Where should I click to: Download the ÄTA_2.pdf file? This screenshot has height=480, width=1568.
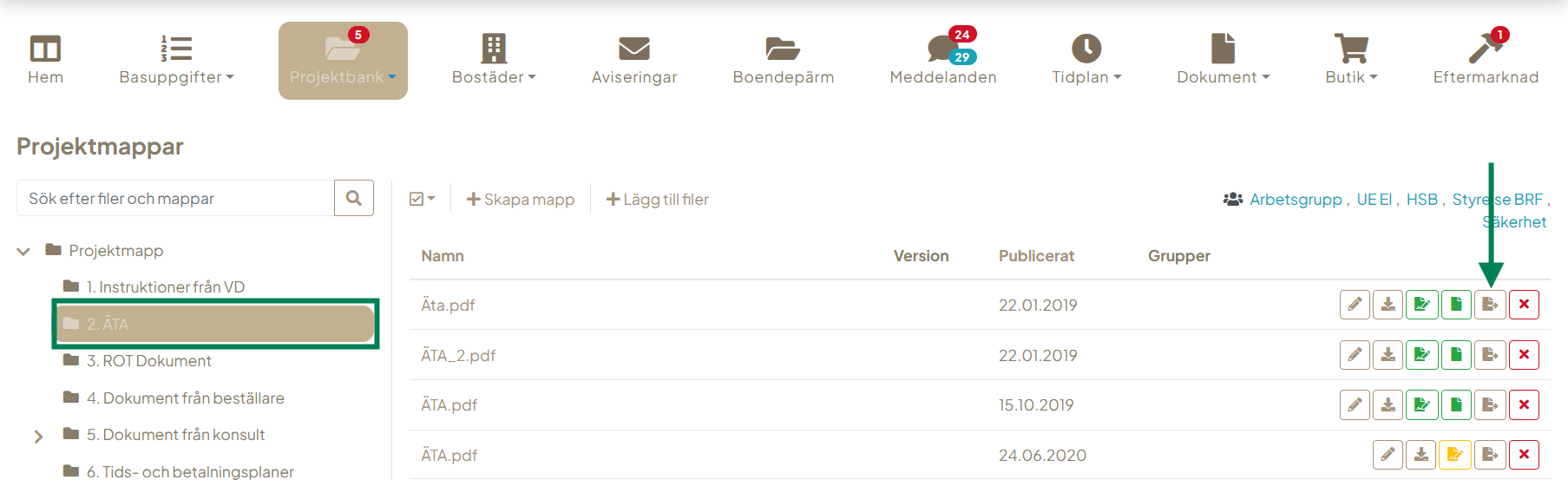click(1388, 355)
